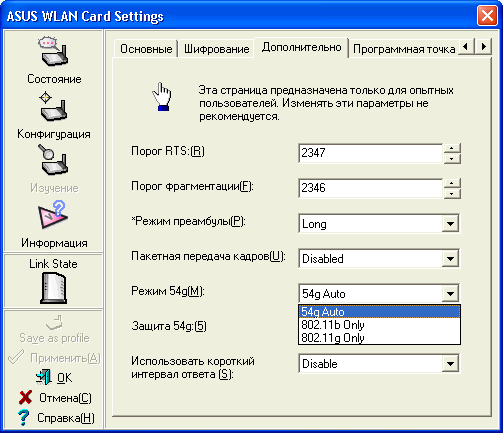503x433 pixels.
Task: Select the Конфигурация router icon
Action: (53, 107)
